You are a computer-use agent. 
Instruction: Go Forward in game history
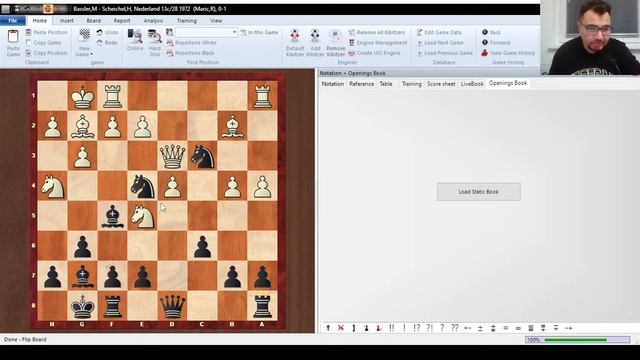tap(496, 42)
